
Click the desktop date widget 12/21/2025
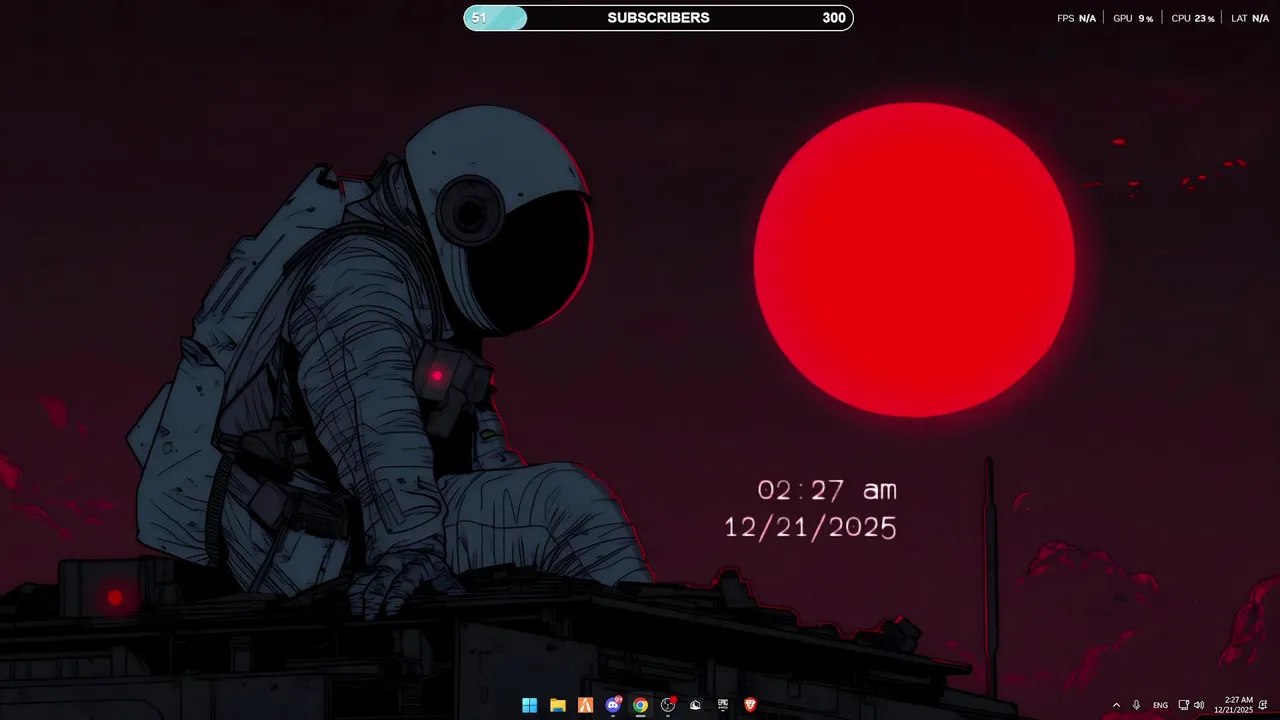coord(810,528)
